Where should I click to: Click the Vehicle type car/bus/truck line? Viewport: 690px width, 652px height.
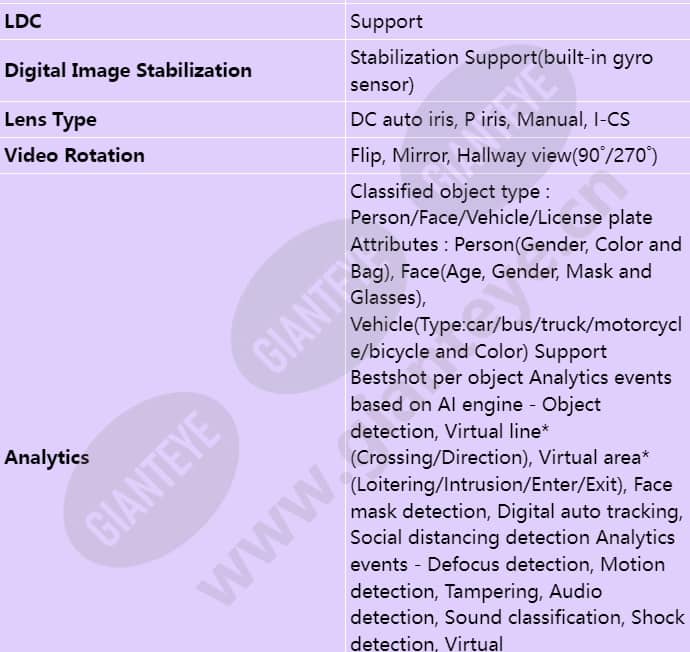516,325
